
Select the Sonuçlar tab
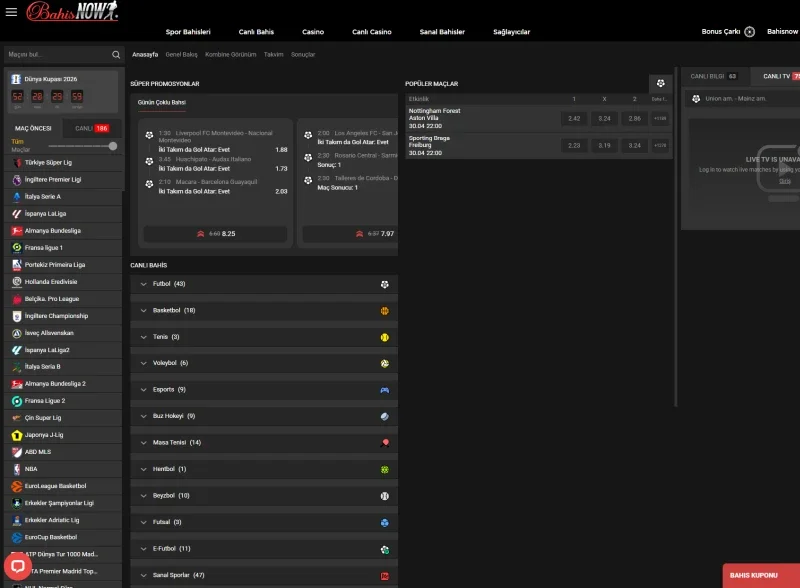pos(303,55)
